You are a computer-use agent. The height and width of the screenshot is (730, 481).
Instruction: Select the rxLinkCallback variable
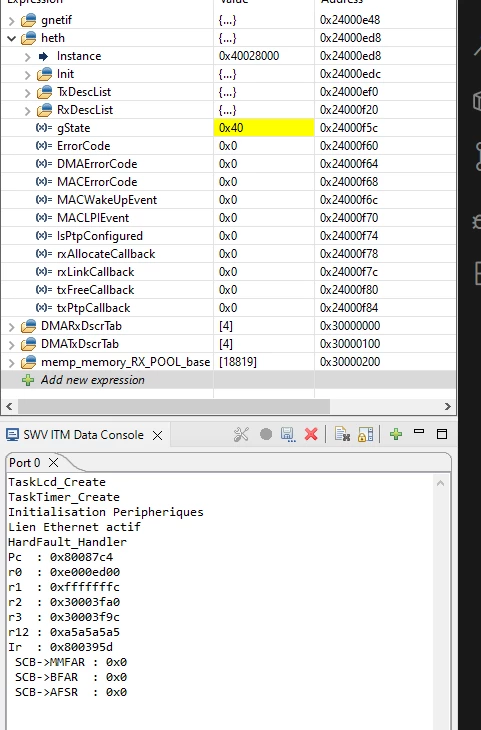[x=95, y=272]
